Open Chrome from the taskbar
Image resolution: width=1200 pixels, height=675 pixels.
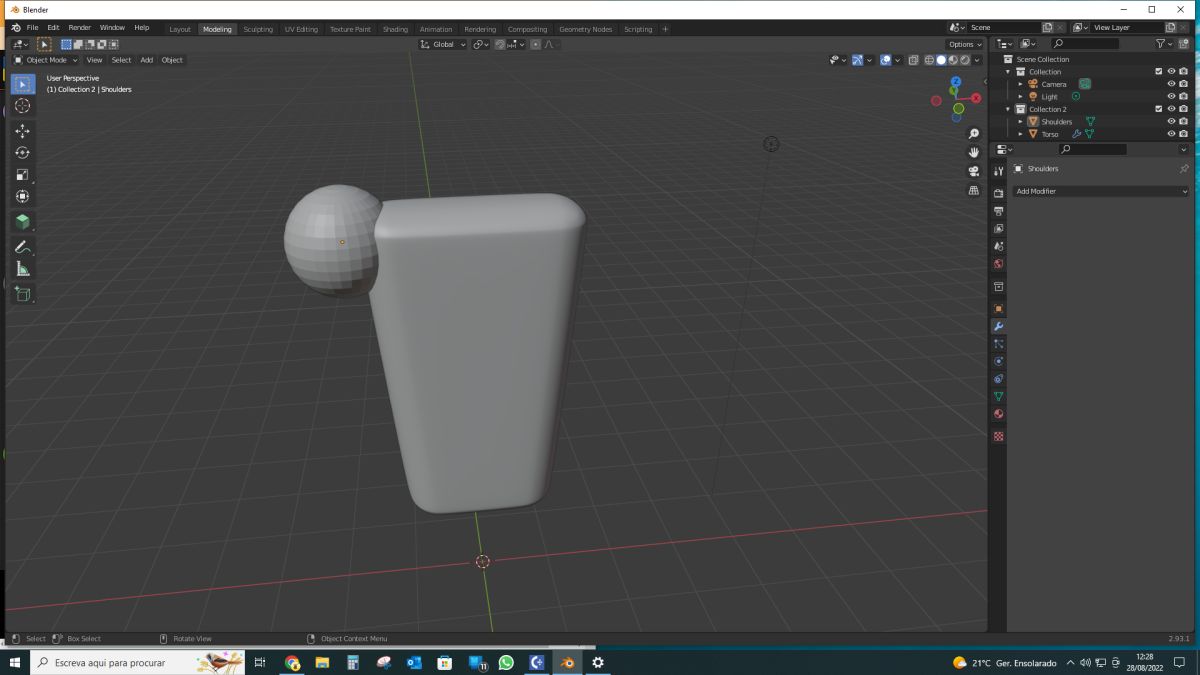pyautogui.click(x=292, y=662)
